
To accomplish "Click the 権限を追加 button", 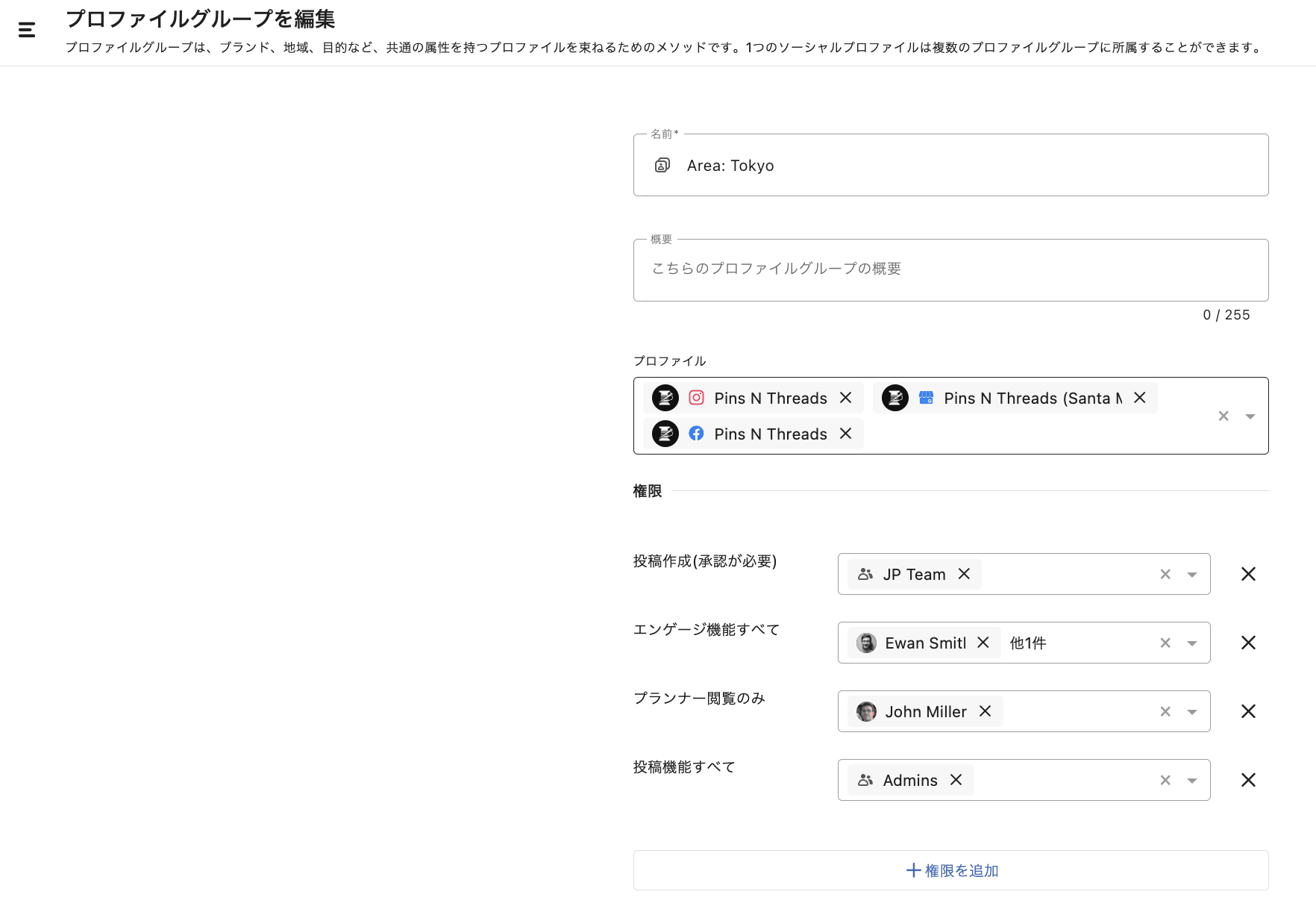I will [x=950, y=870].
